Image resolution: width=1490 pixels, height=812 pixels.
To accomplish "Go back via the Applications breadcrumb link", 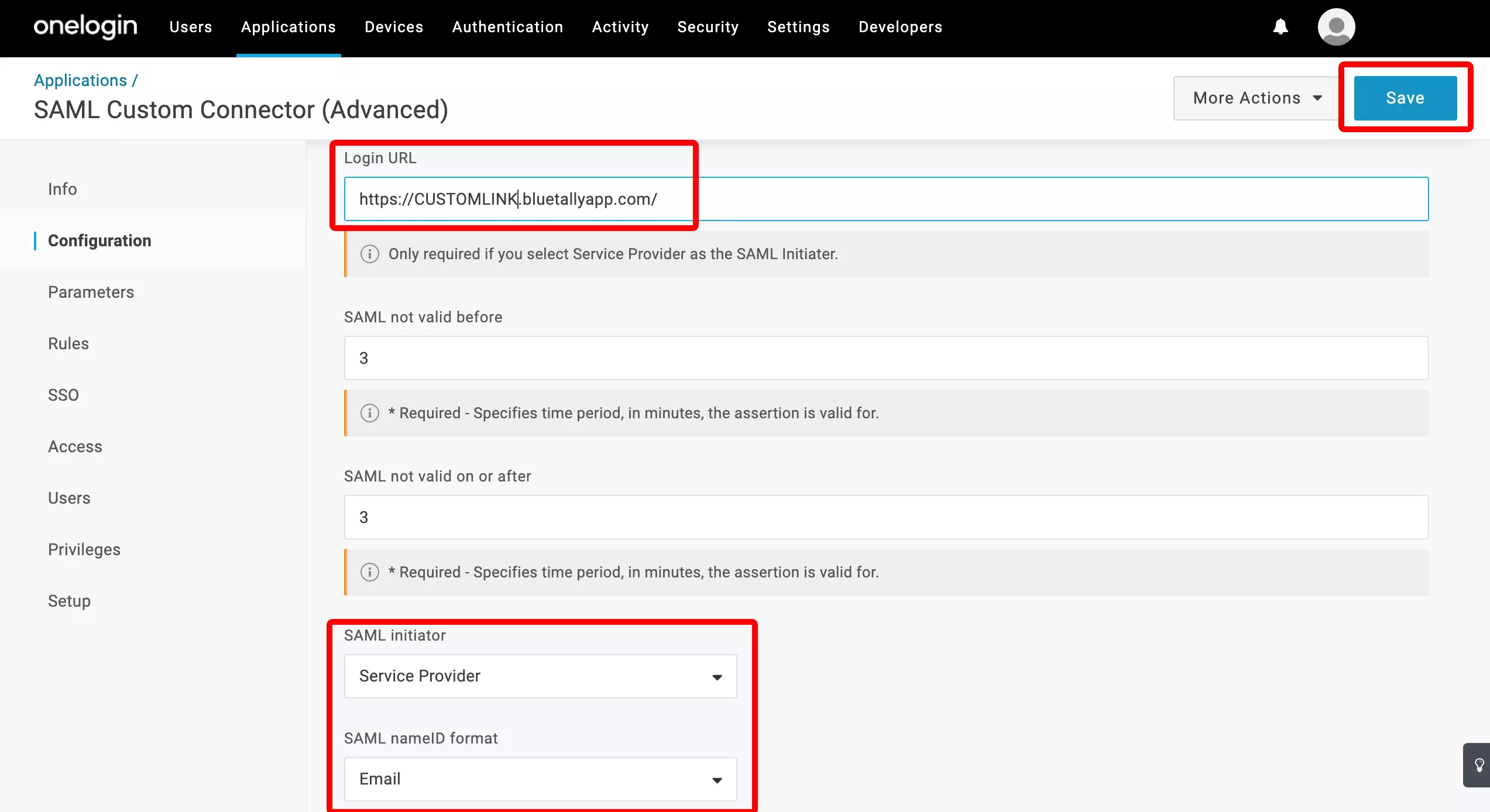I will tap(81, 80).
